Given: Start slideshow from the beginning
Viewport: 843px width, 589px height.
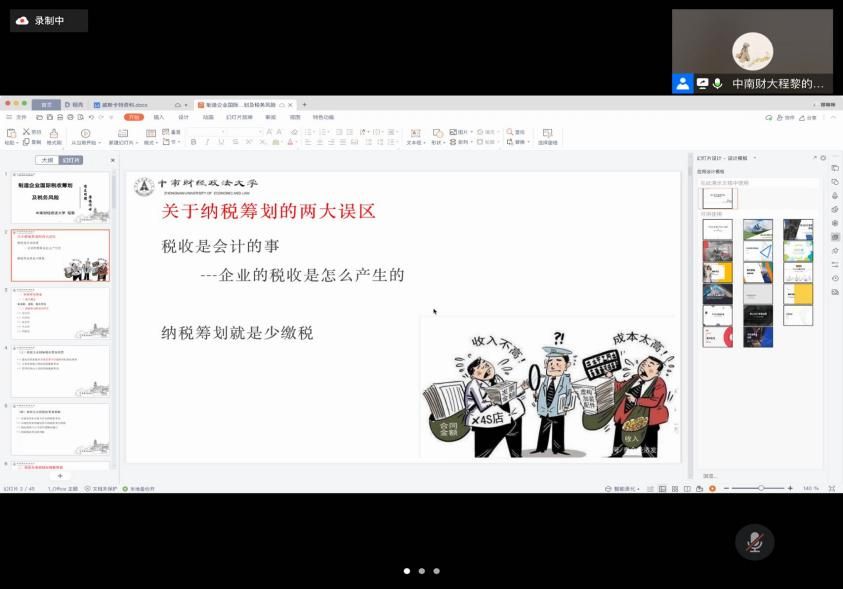Looking at the screenshot, I should click(84, 133).
